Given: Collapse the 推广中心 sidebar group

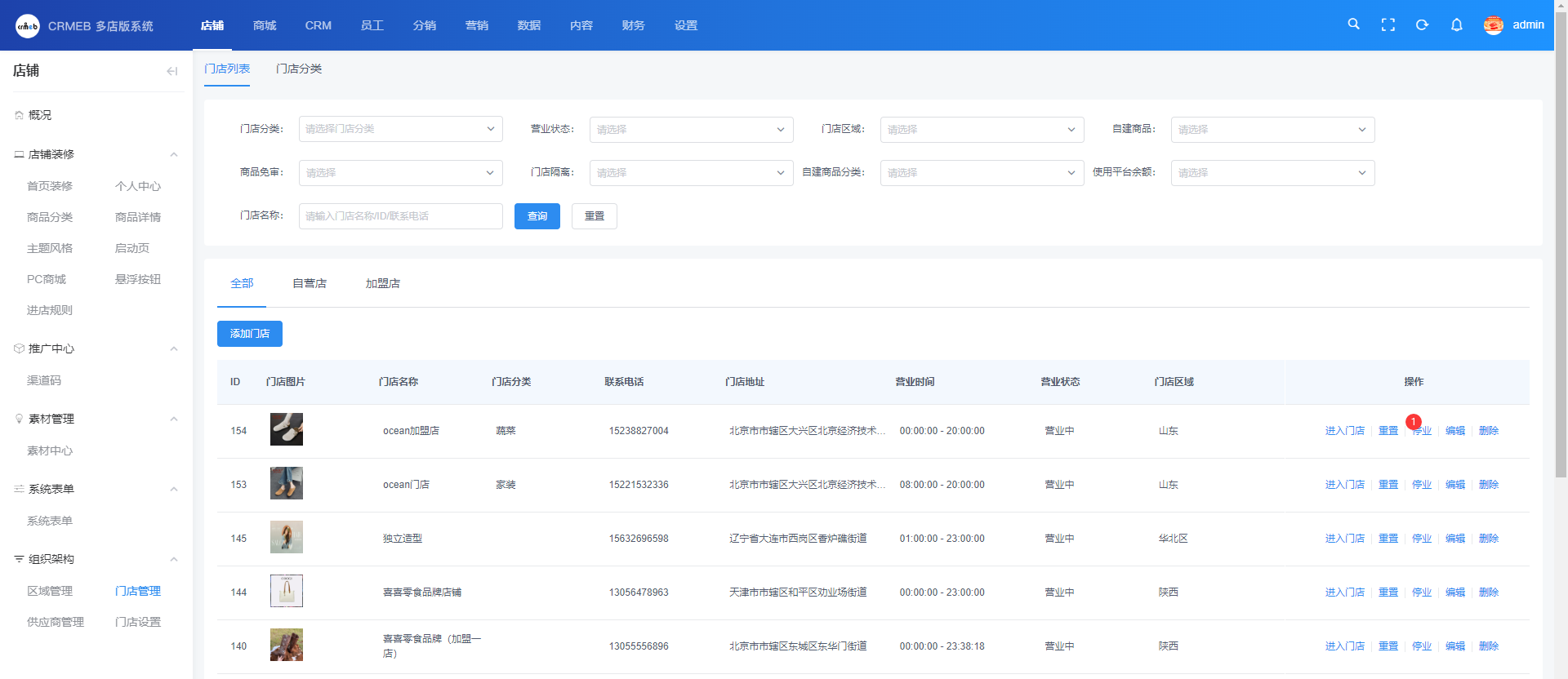Looking at the screenshot, I should point(173,348).
